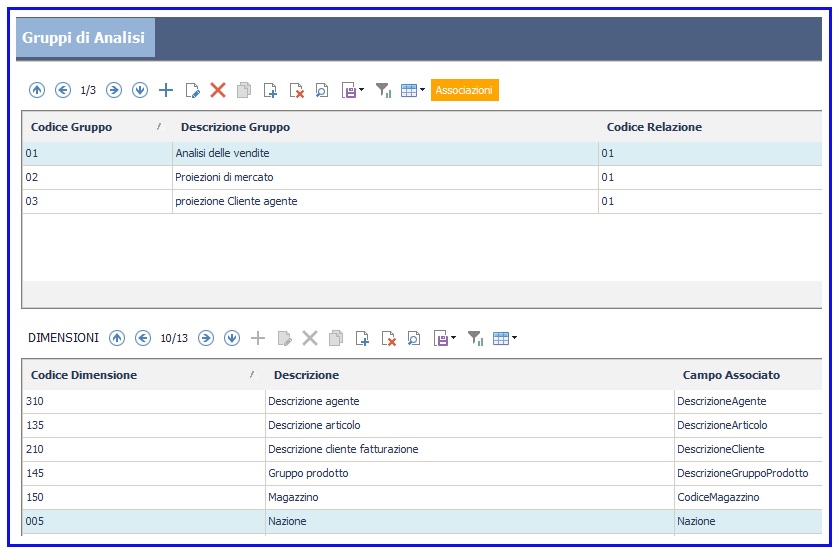
Task: Edit selected group with pencil-document icon
Action: tap(192, 90)
